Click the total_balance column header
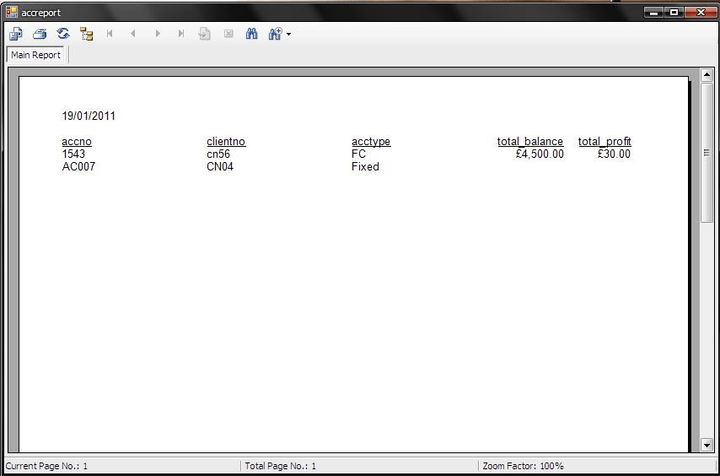The width and height of the screenshot is (720, 476). coord(530,141)
